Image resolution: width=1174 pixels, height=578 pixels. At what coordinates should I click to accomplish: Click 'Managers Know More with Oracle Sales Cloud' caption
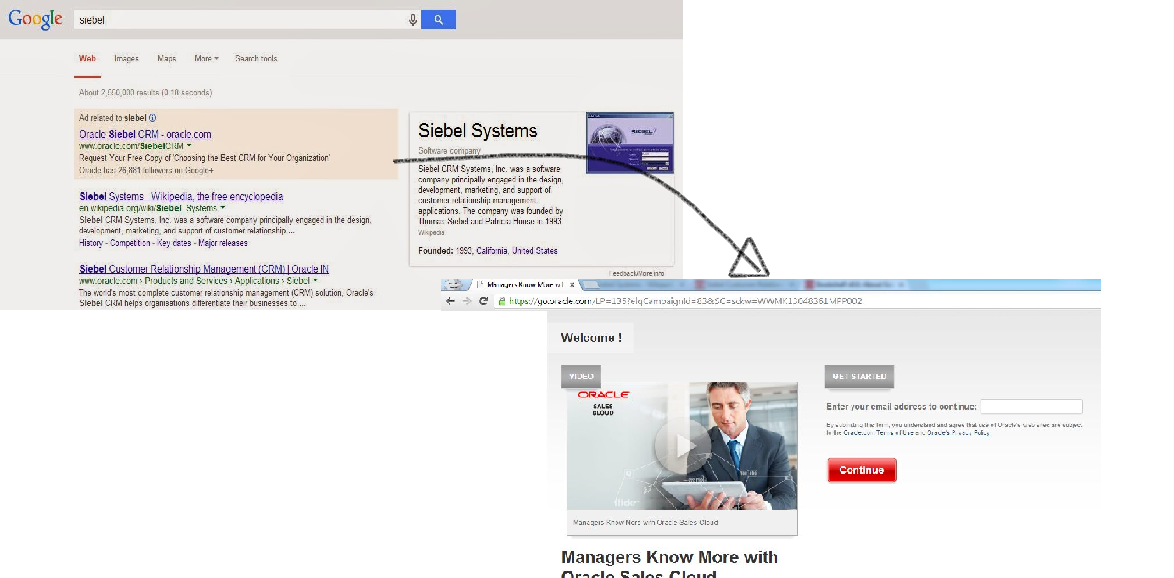click(645, 523)
